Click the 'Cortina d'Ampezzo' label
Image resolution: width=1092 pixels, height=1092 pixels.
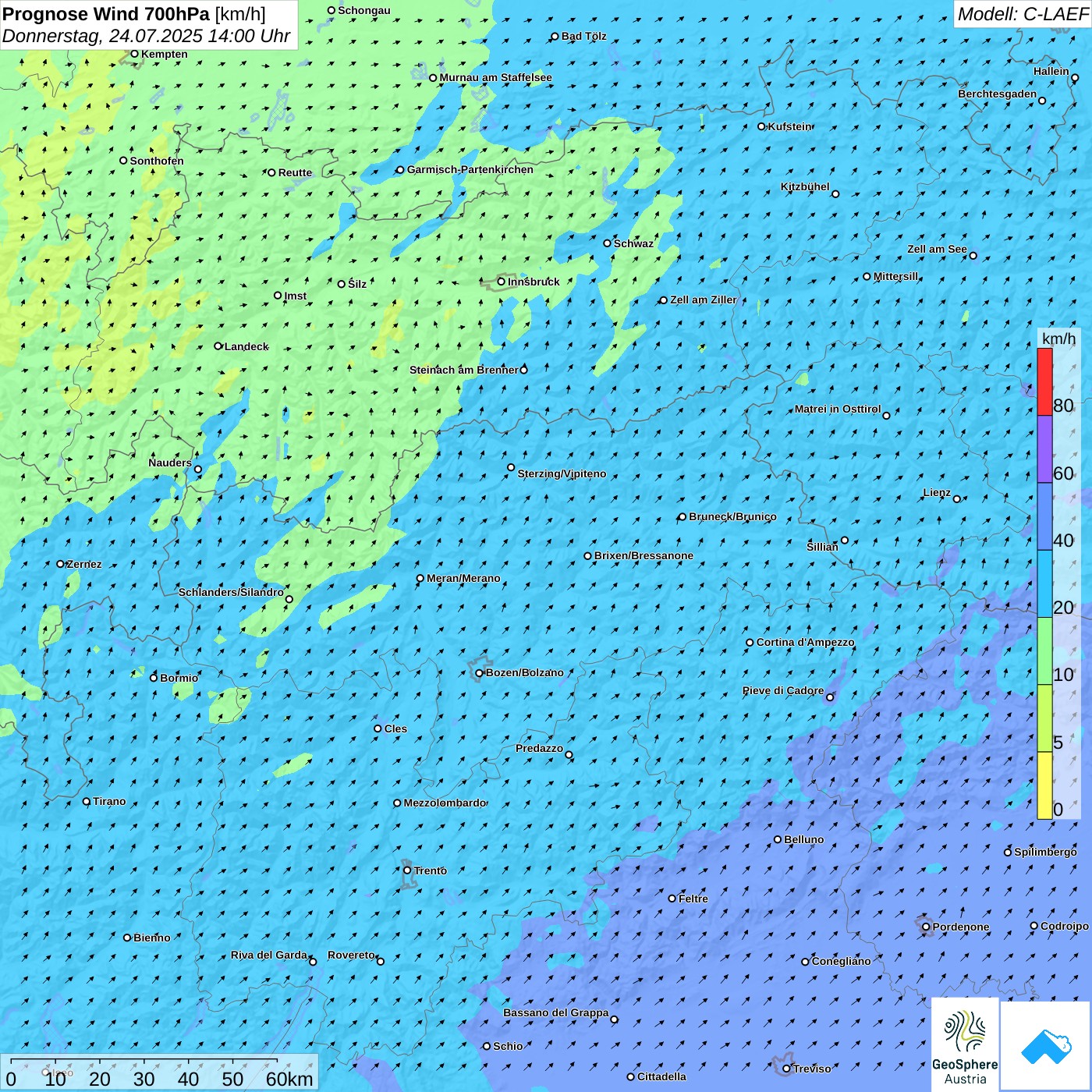[806, 642]
